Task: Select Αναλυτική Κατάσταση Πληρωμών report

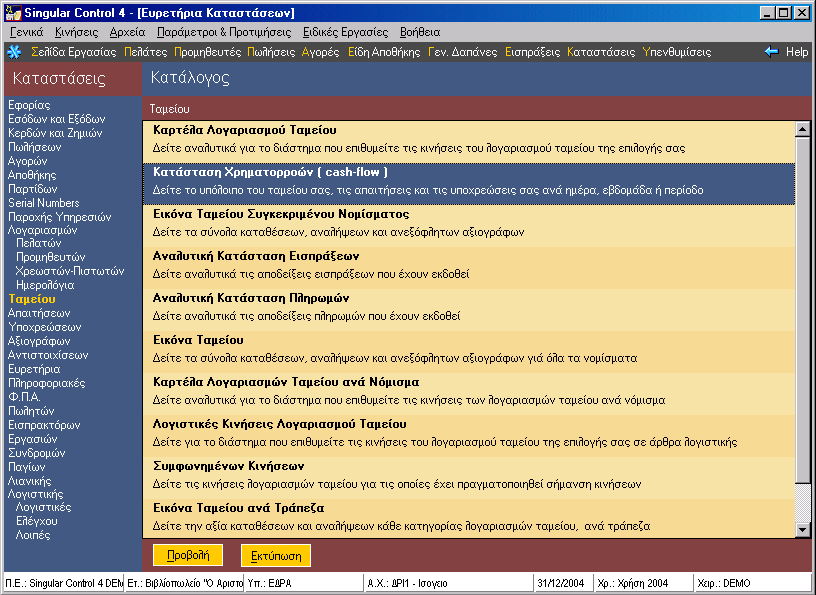Action: tap(469, 310)
